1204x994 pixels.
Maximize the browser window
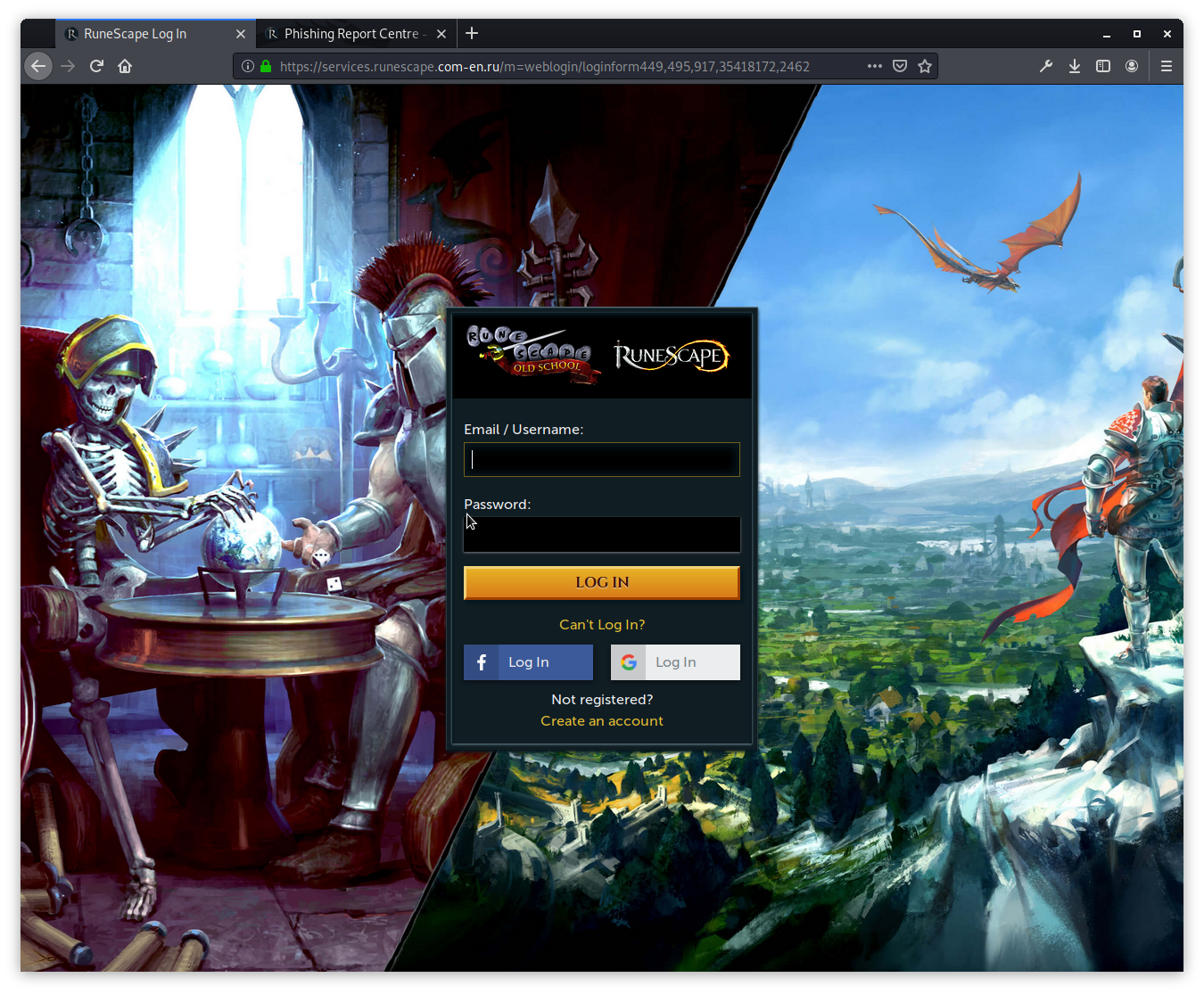point(1137,34)
